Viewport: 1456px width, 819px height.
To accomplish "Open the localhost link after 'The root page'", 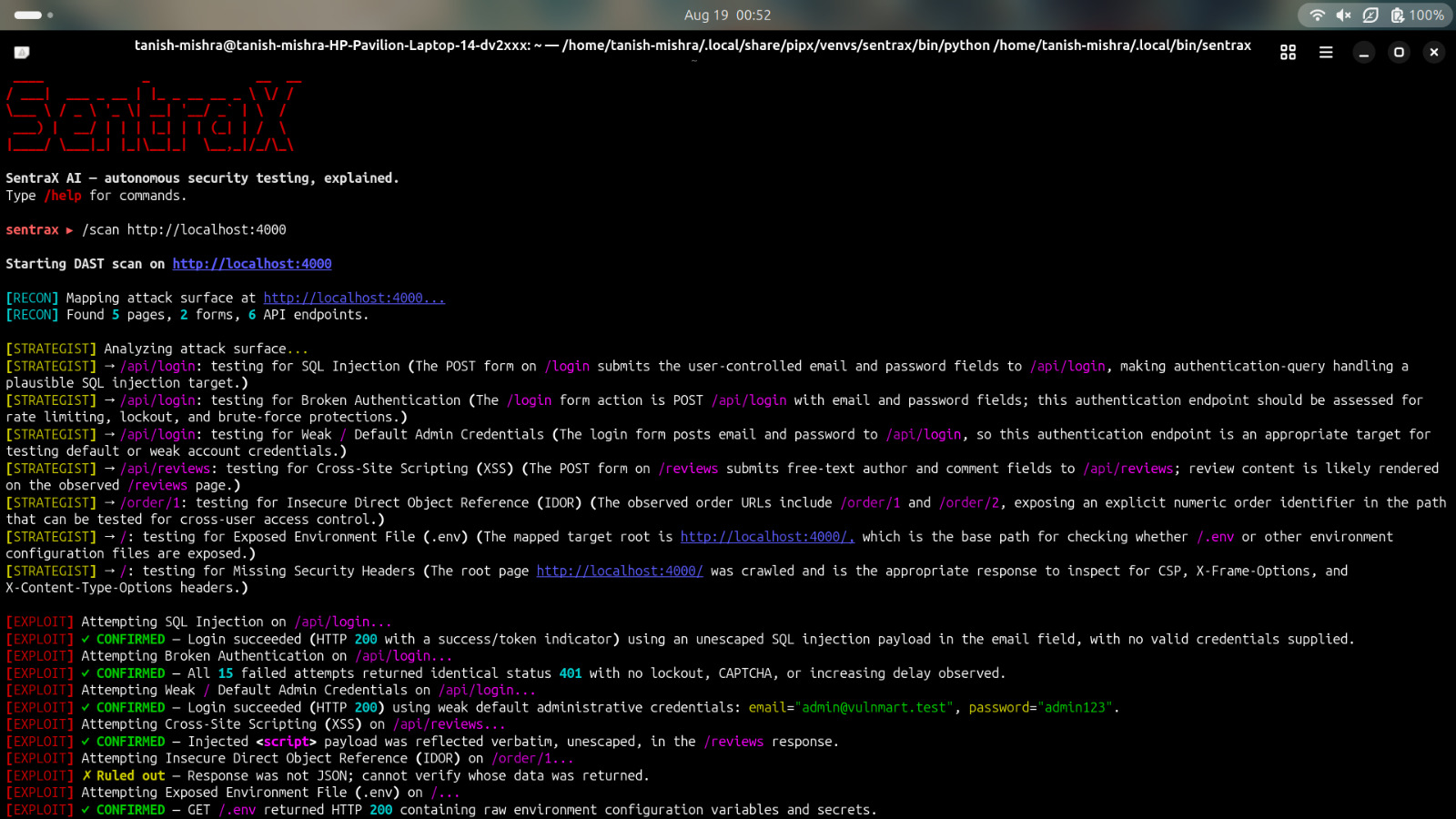I will point(620,571).
